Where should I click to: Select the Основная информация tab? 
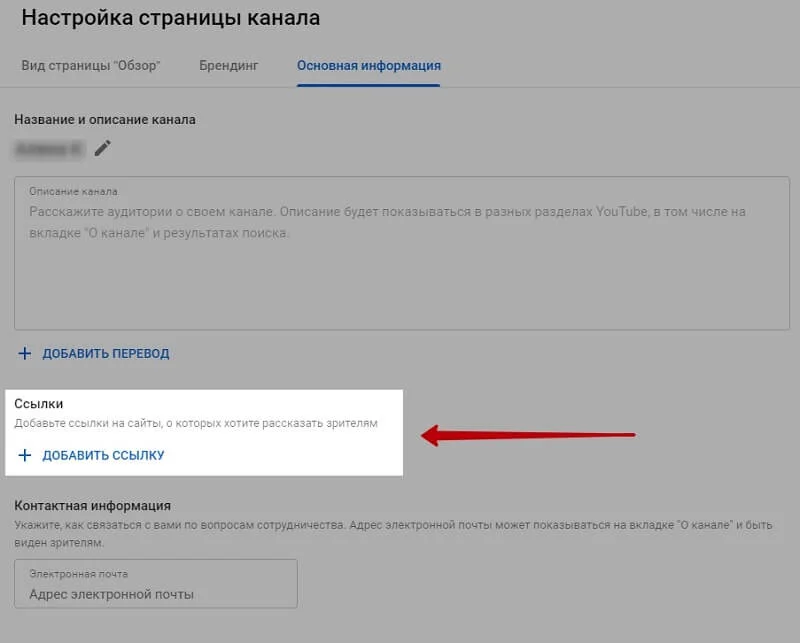(x=369, y=65)
